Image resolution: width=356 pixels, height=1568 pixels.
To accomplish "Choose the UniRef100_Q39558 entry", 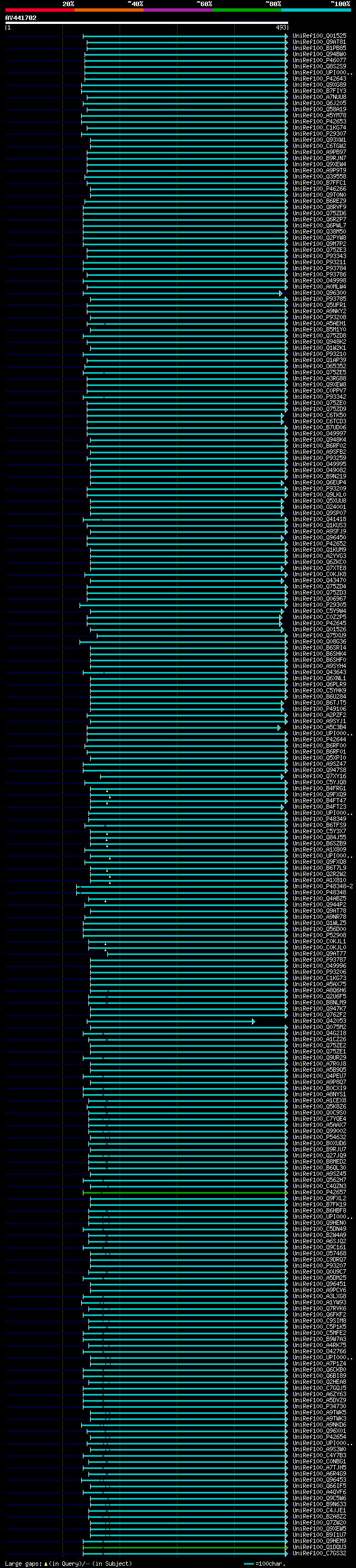I will click(x=319, y=176).
